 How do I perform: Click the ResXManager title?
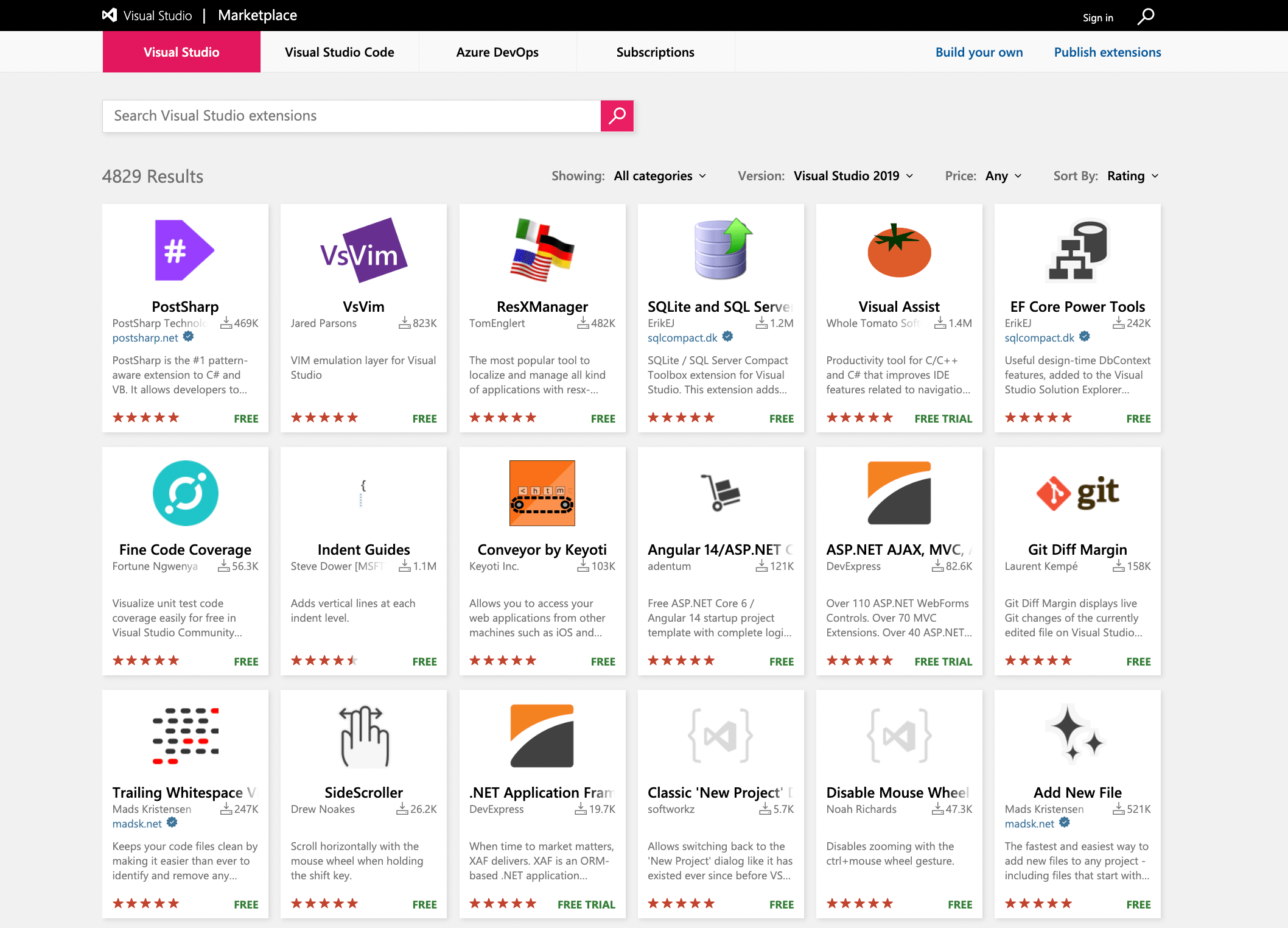[x=542, y=307]
